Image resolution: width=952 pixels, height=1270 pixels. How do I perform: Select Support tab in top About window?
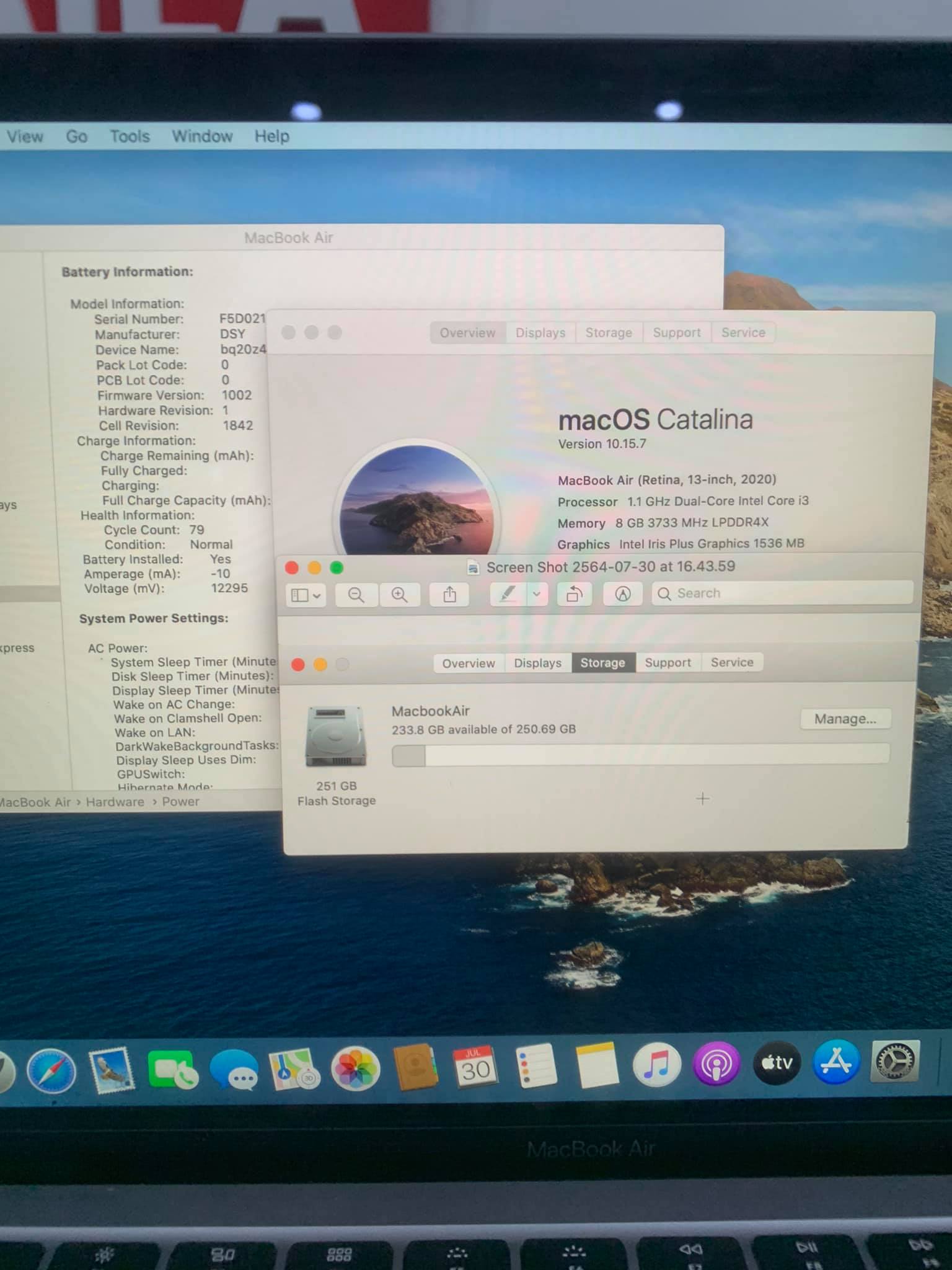(676, 333)
